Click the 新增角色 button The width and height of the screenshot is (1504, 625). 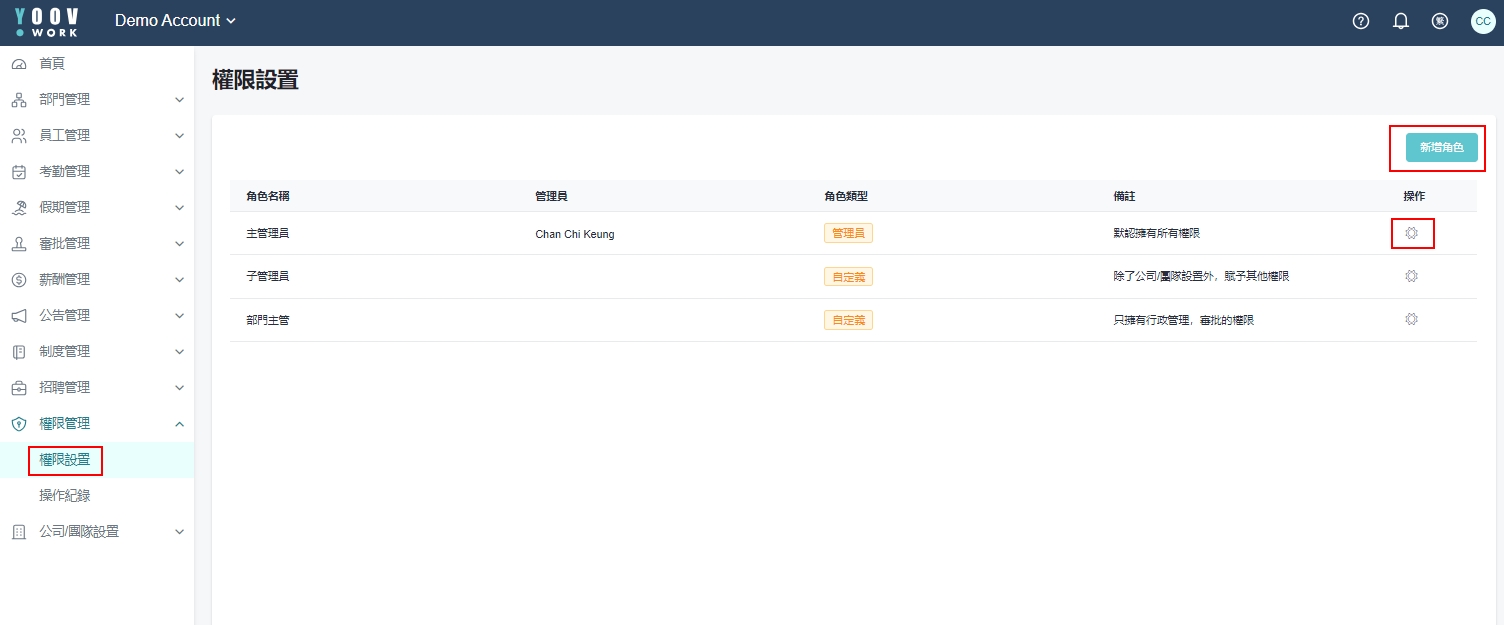pyautogui.click(x=1441, y=147)
